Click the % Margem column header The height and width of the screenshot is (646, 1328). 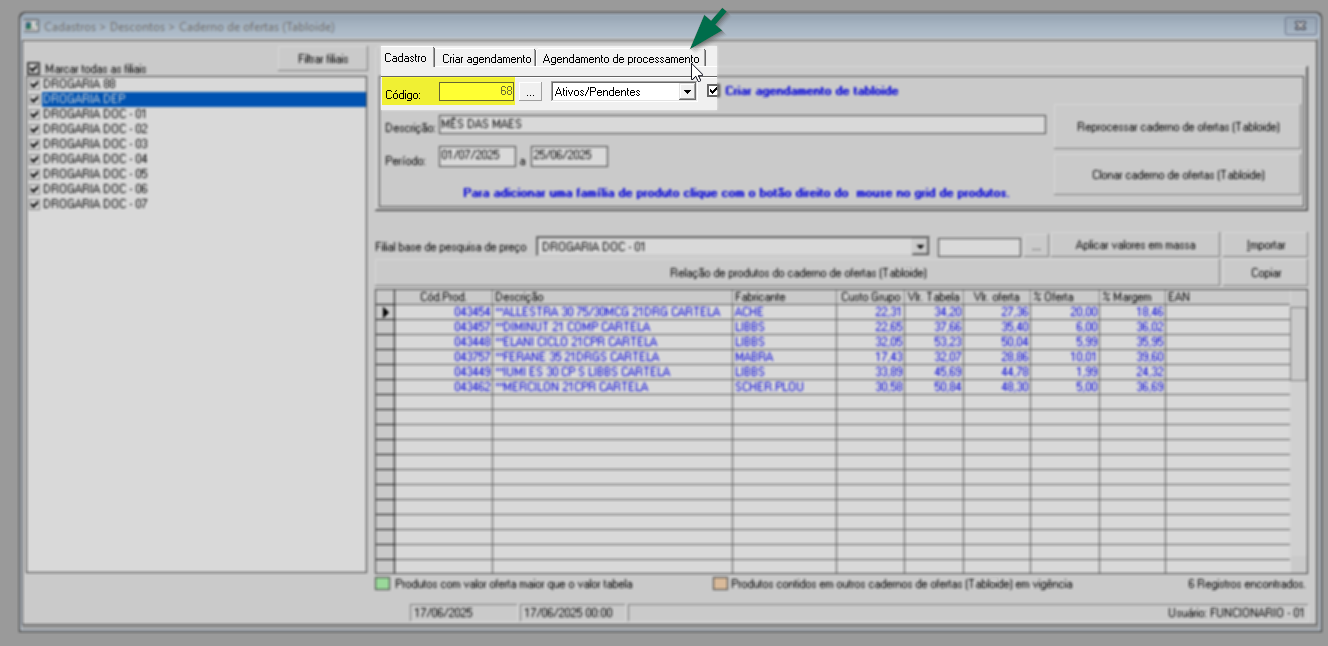(x=1133, y=297)
